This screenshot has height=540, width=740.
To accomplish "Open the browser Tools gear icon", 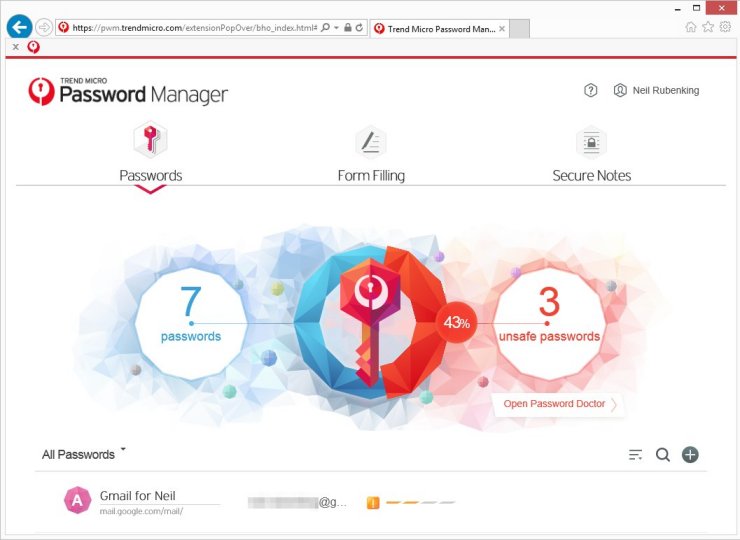I will pyautogui.click(x=725, y=27).
